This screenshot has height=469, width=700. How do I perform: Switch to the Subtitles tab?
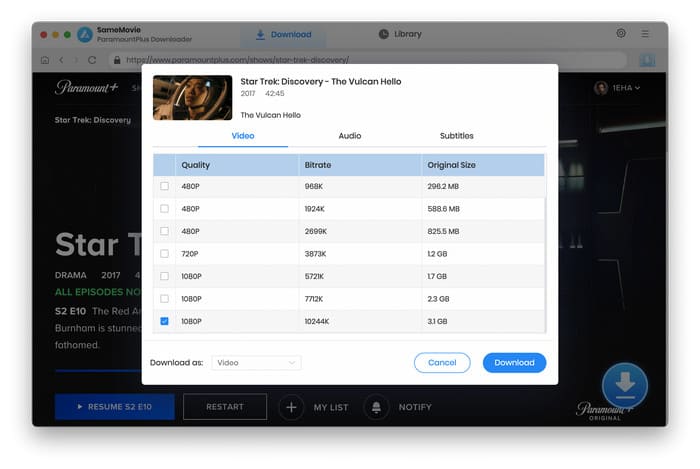tap(456, 136)
